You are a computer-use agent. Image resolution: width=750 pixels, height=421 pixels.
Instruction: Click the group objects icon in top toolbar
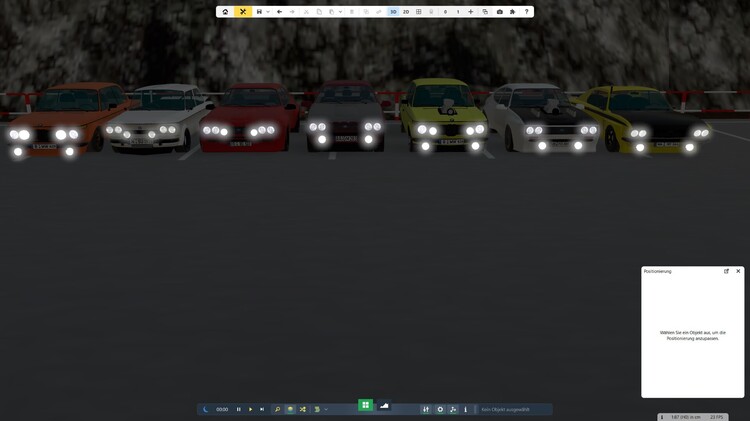coord(366,11)
